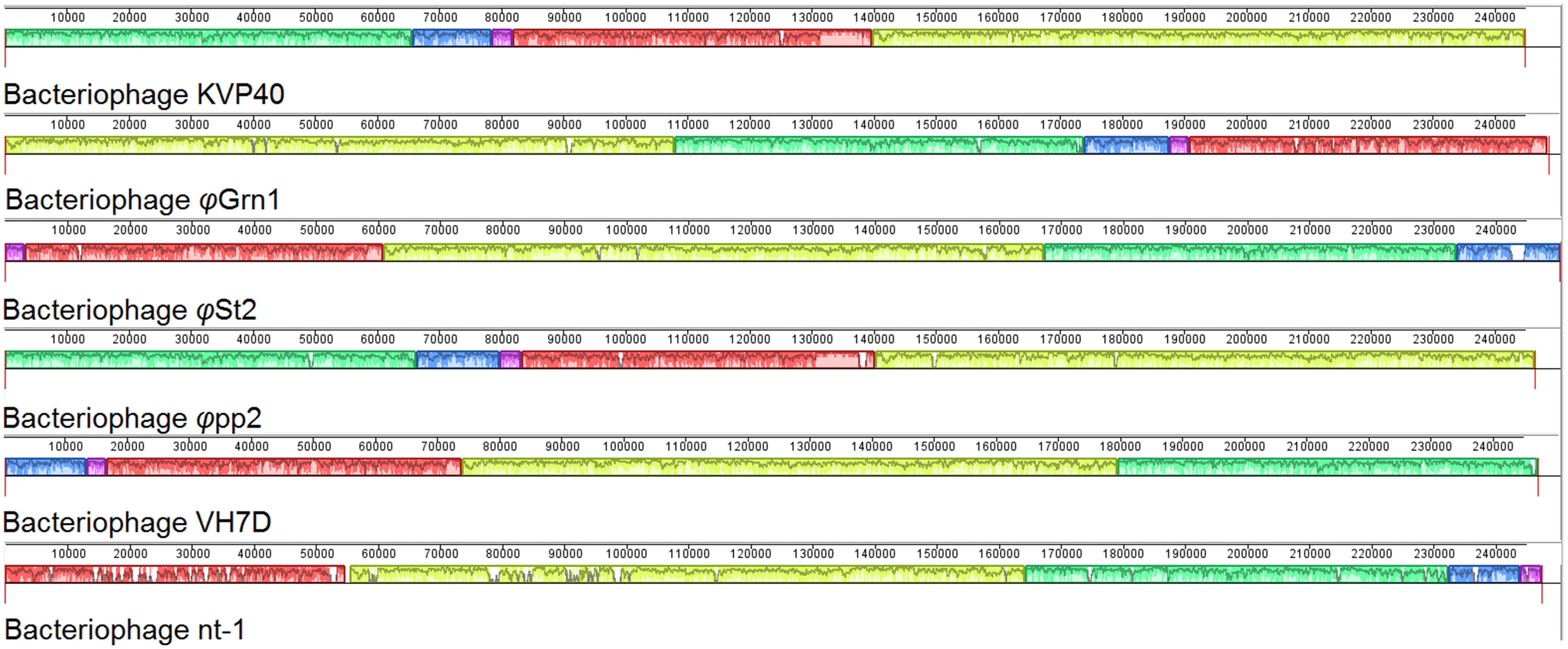
Task: Click the red block in the VH7D track
Action: [x=284, y=467]
